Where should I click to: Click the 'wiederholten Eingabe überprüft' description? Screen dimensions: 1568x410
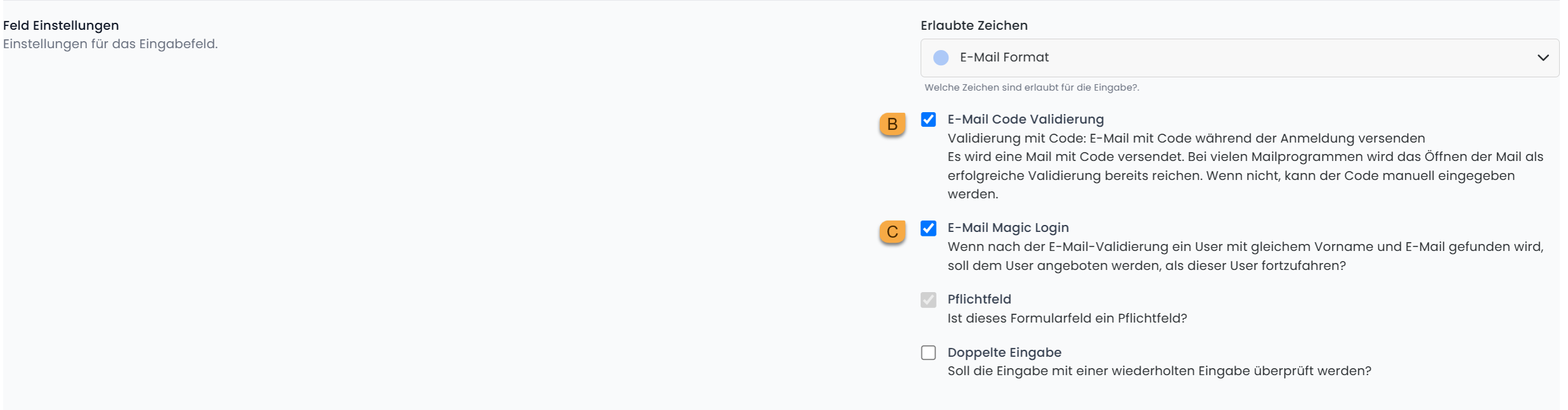coord(1159,371)
